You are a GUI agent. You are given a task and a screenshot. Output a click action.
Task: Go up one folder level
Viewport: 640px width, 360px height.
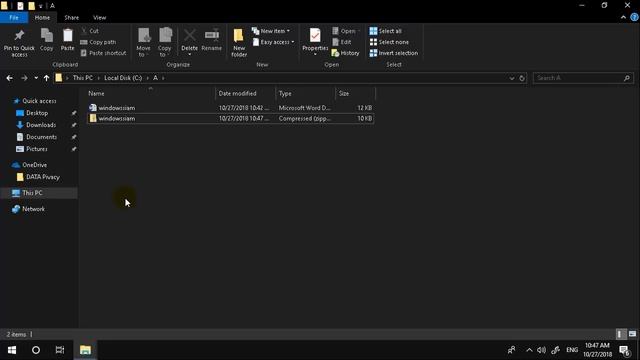(47, 78)
